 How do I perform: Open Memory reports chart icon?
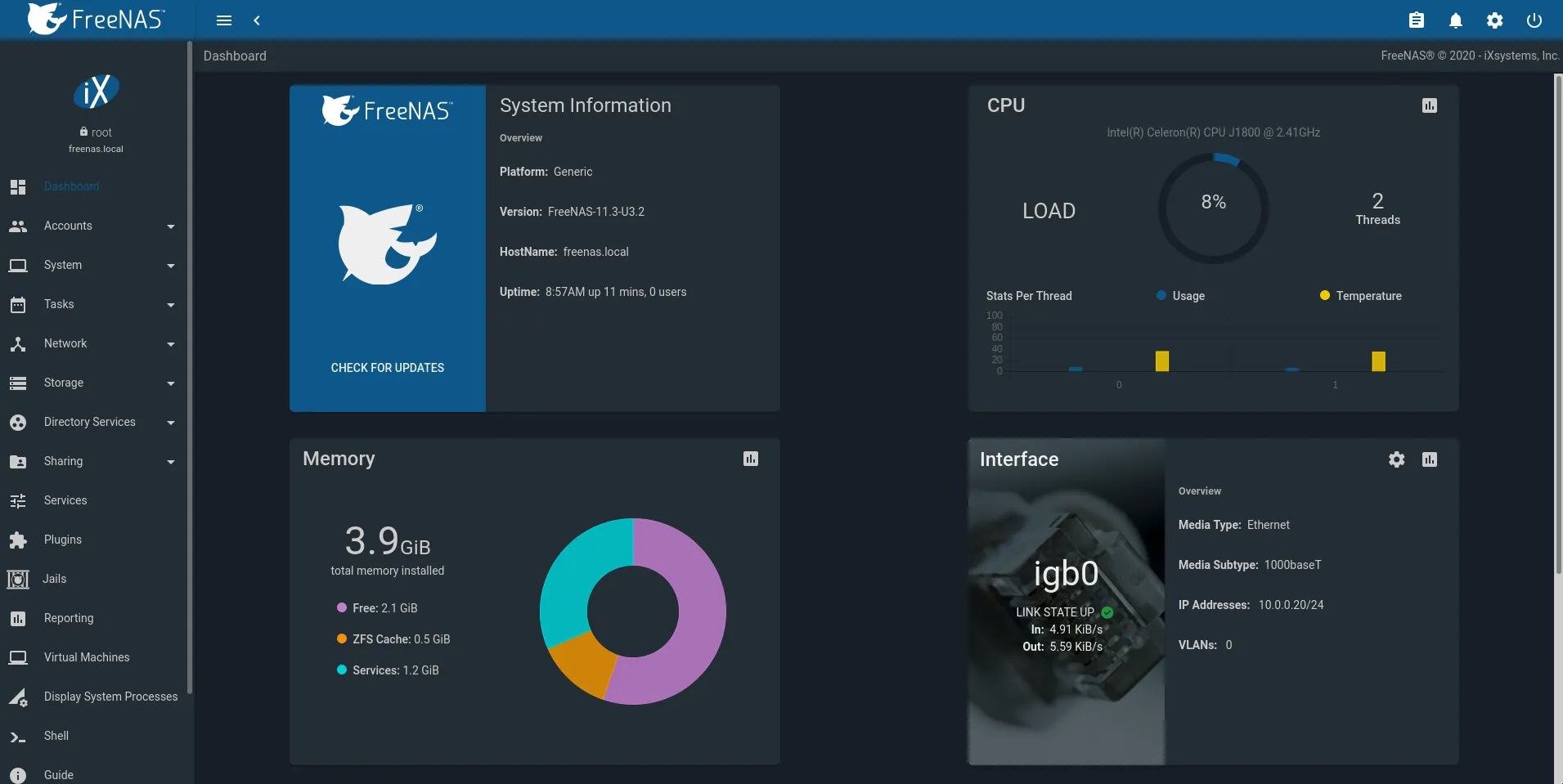pyautogui.click(x=751, y=459)
